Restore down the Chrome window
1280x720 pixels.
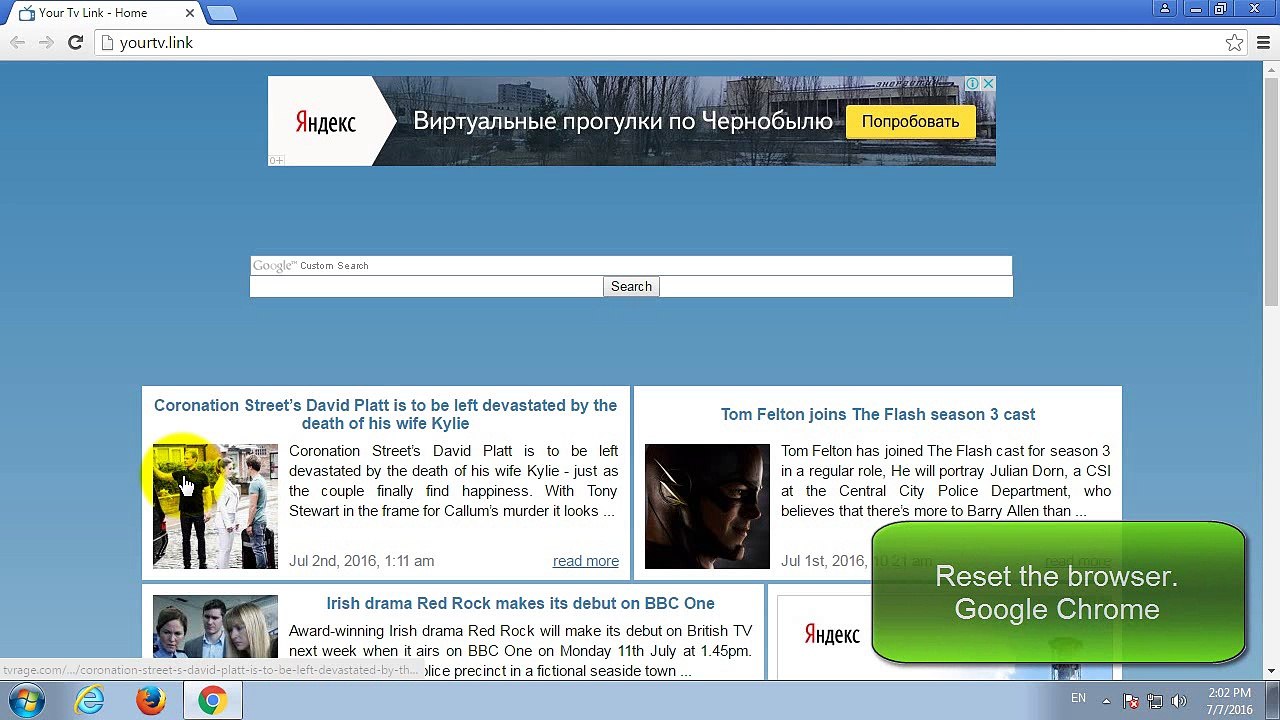(x=1221, y=9)
